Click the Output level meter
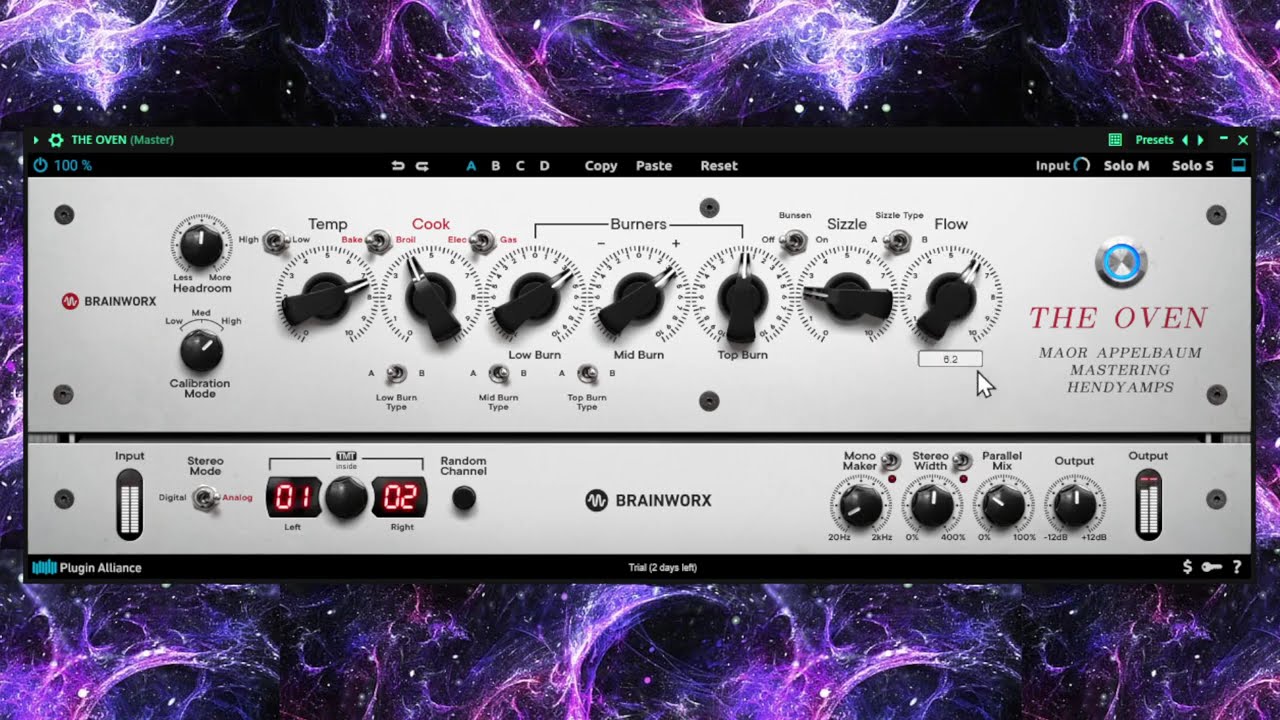This screenshot has height=720, width=1280. (1148, 505)
